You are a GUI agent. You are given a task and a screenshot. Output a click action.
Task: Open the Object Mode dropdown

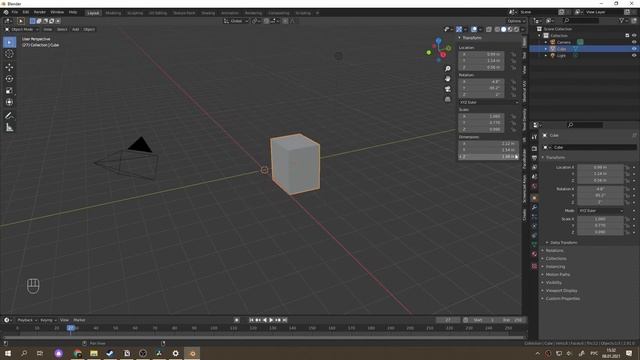(22, 29)
